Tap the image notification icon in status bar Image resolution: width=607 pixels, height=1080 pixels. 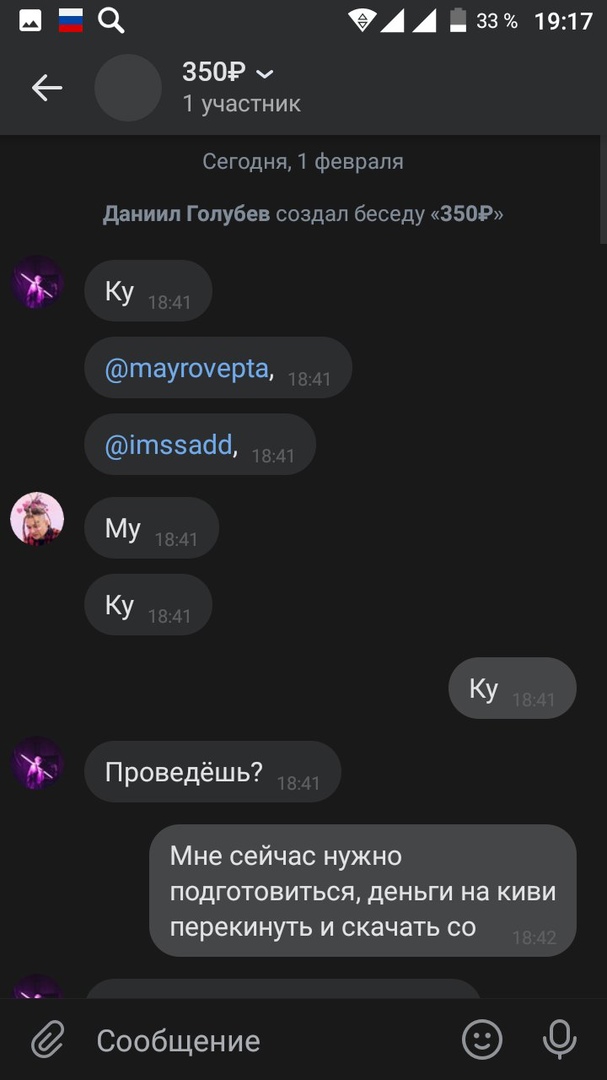click(30, 21)
